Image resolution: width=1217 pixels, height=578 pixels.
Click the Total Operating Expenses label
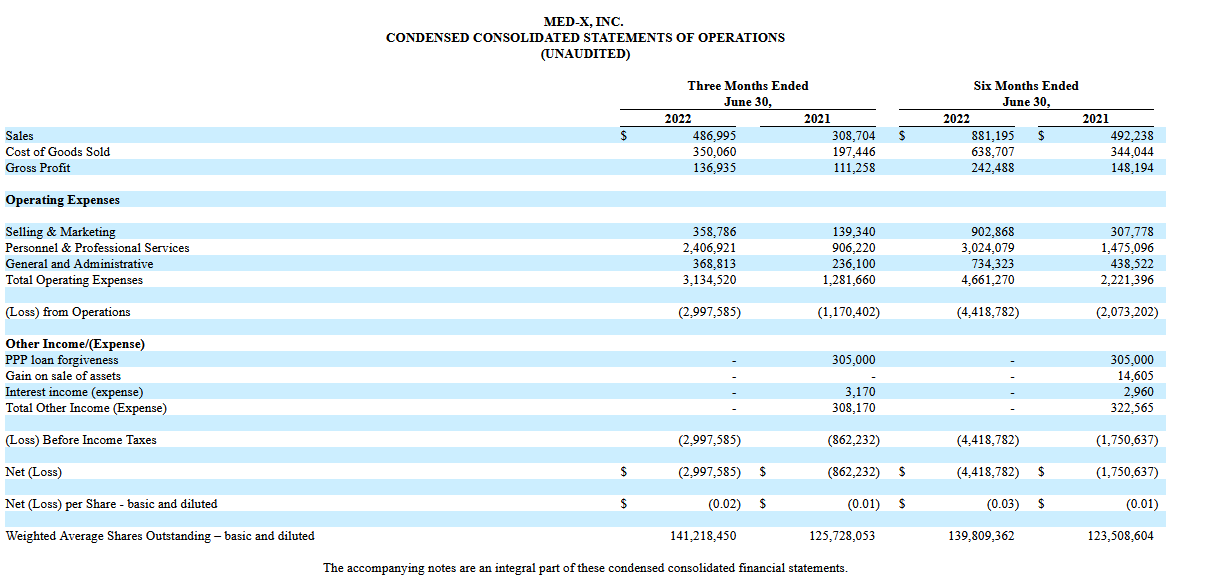74,280
